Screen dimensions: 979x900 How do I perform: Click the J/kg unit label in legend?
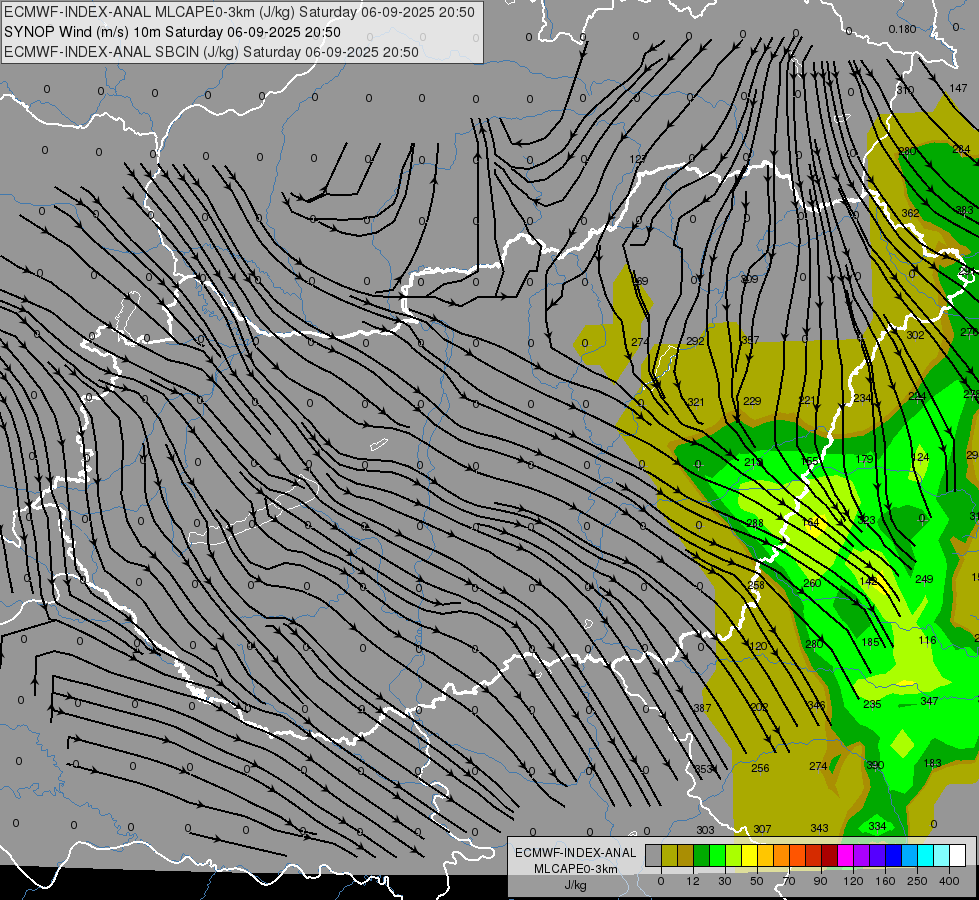(575, 884)
